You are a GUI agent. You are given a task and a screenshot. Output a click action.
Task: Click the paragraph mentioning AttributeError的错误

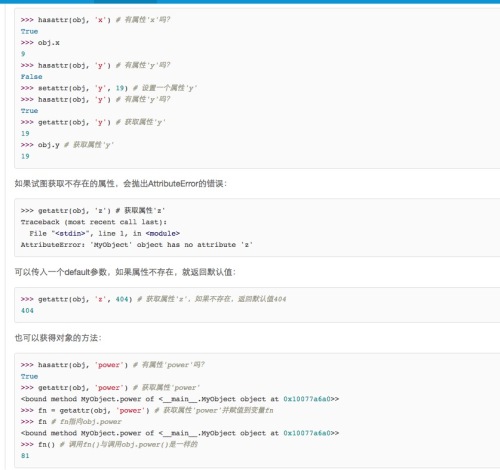(120, 184)
